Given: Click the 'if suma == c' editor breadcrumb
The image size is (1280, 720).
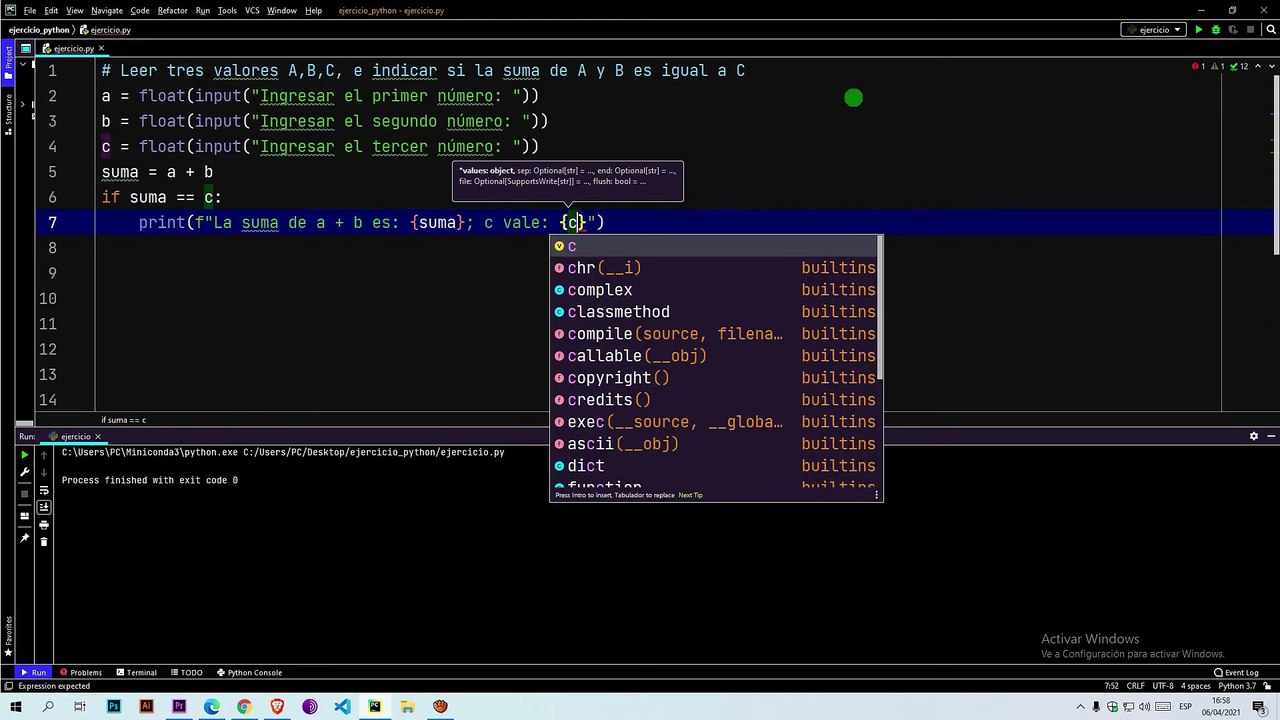Looking at the screenshot, I should tap(123, 420).
